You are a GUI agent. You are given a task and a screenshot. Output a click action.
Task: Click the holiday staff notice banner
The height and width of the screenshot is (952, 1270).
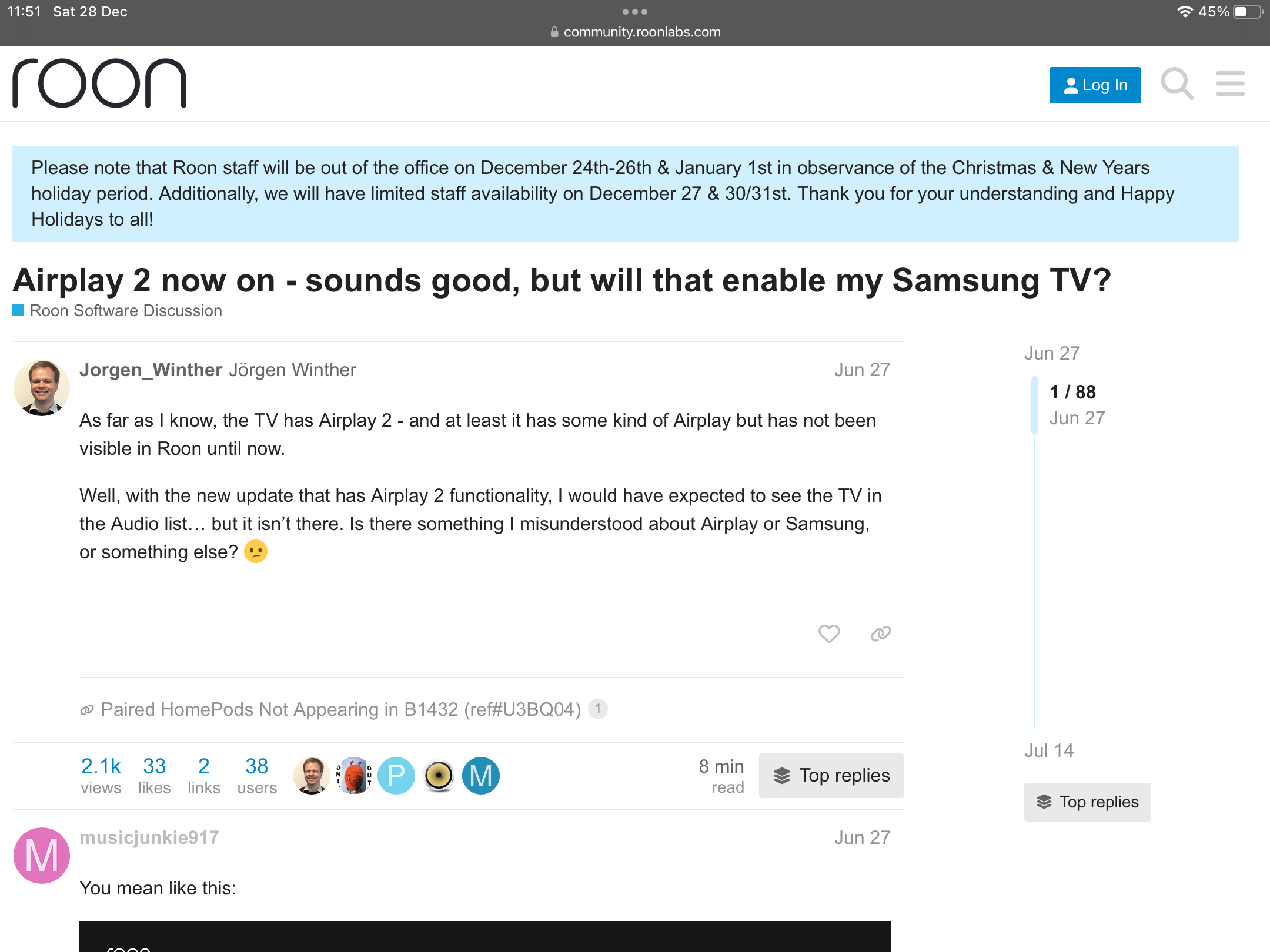click(x=626, y=194)
